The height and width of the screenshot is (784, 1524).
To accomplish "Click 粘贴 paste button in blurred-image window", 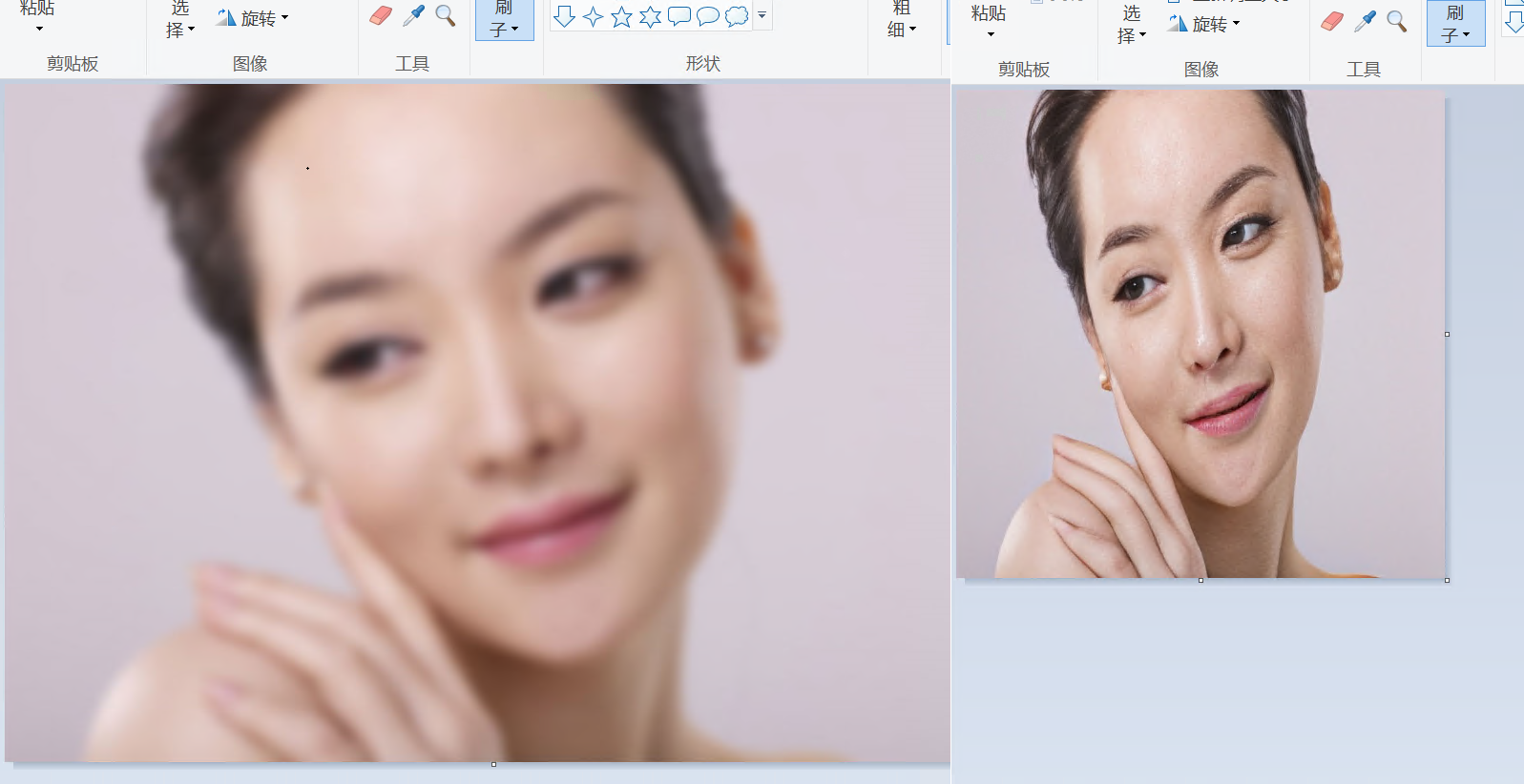I will [37, 8].
